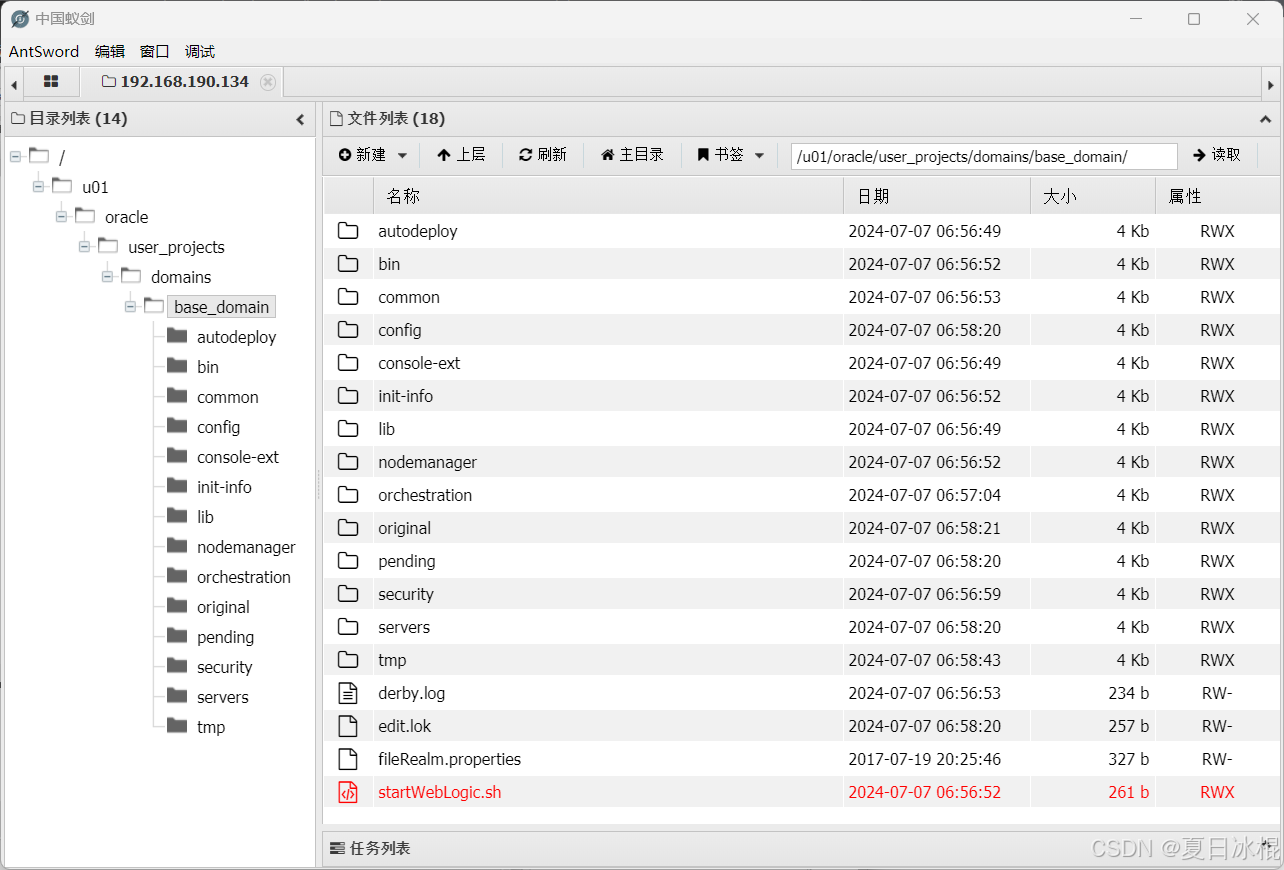
Task: Collapse the oracle tree node
Action: [61, 216]
